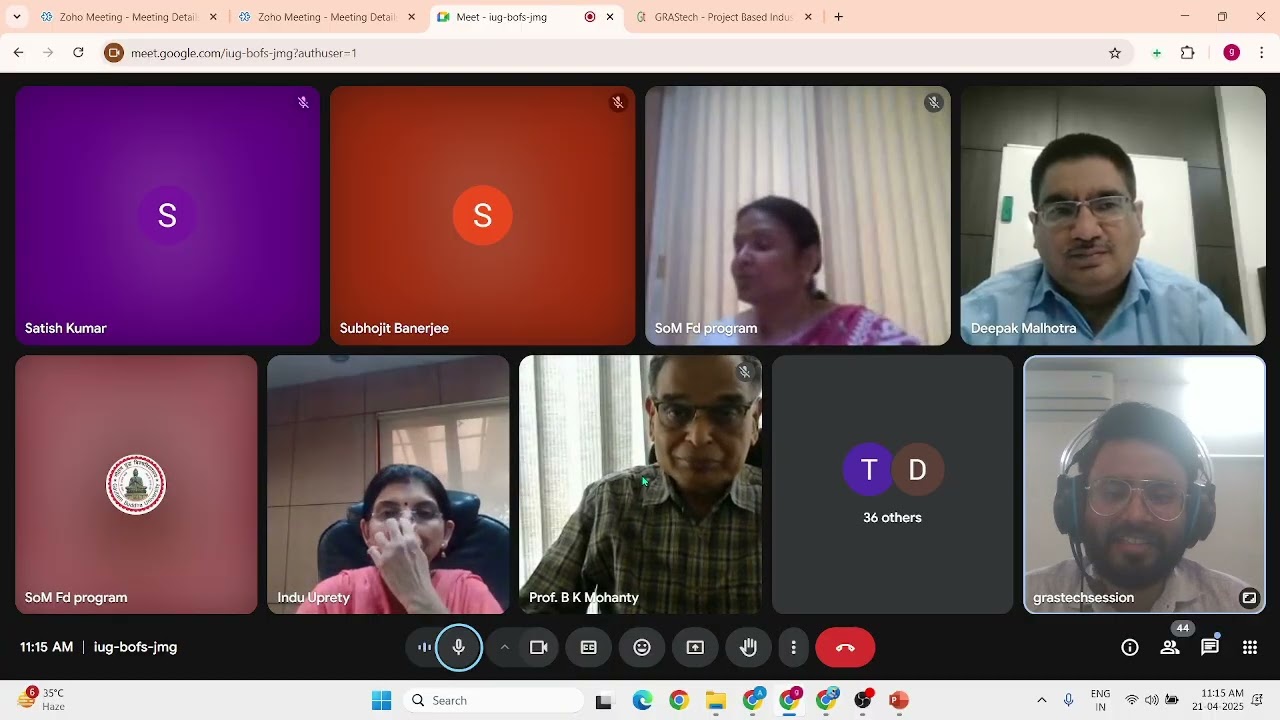The width and height of the screenshot is (1280, 720).
Task: Open the Extensions puzzle icon
Action: [1188, 53]
